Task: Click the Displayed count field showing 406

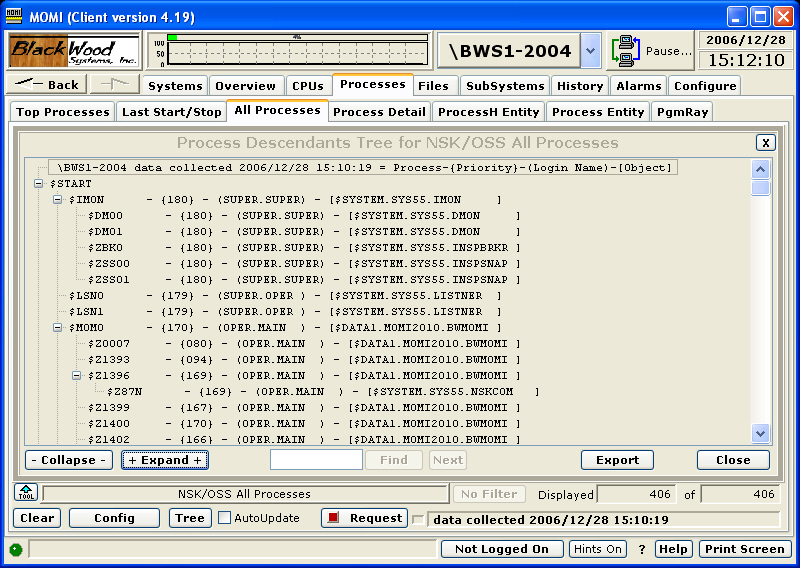Action: [x=636, y=494]
